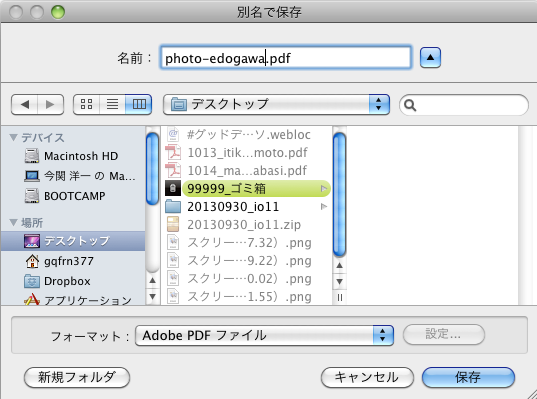Click the column resize handle

point(340,298)
